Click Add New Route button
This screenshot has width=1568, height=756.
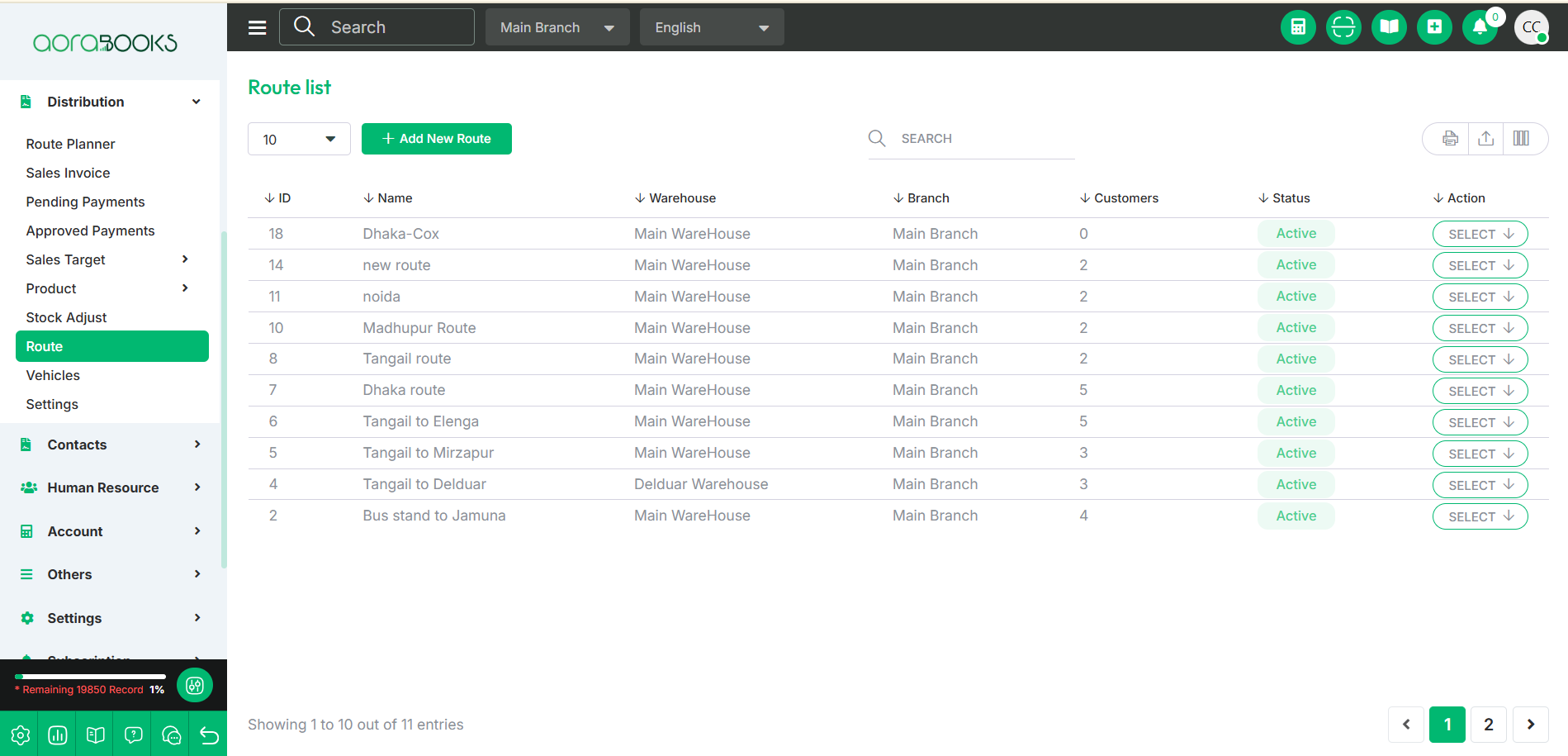[x=437, y=139]
